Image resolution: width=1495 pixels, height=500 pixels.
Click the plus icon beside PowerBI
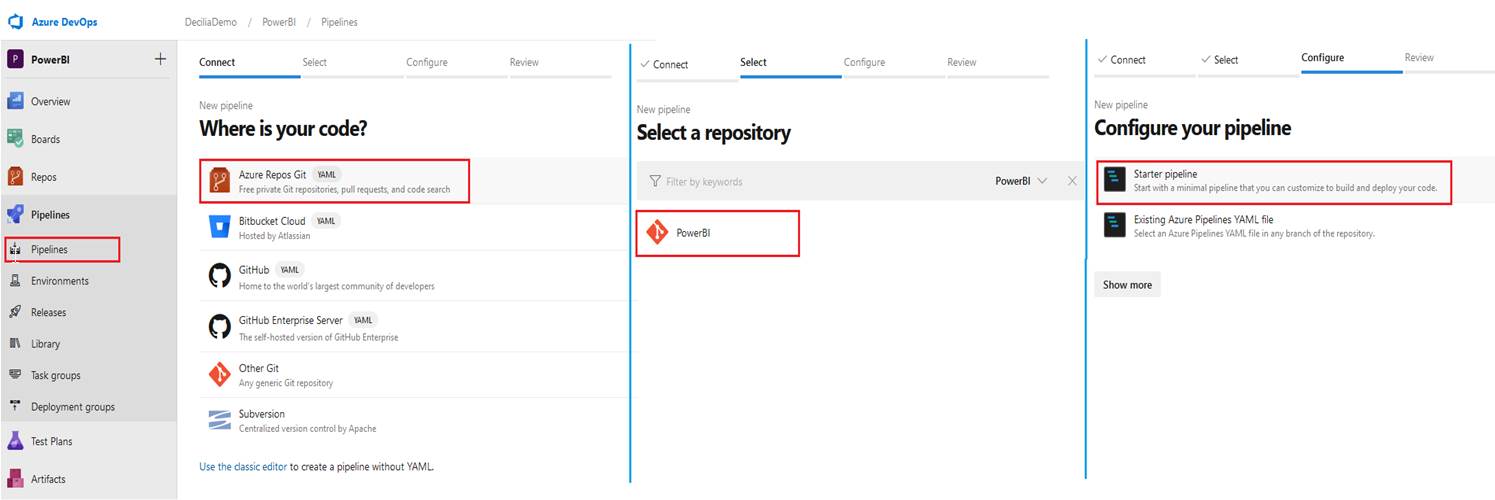(x=160, y=59)
